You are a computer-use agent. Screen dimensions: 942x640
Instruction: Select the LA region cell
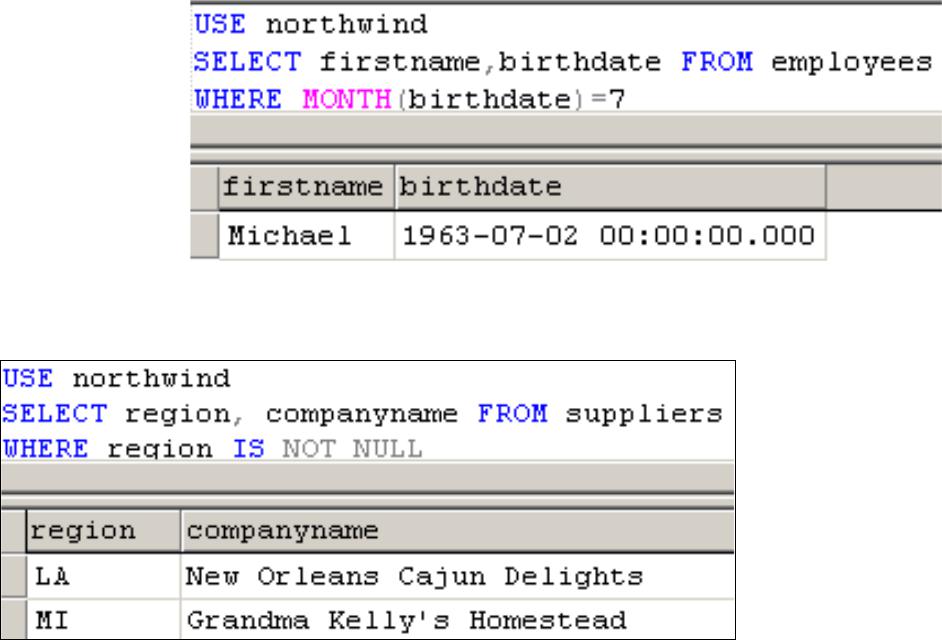coord(103,577)
